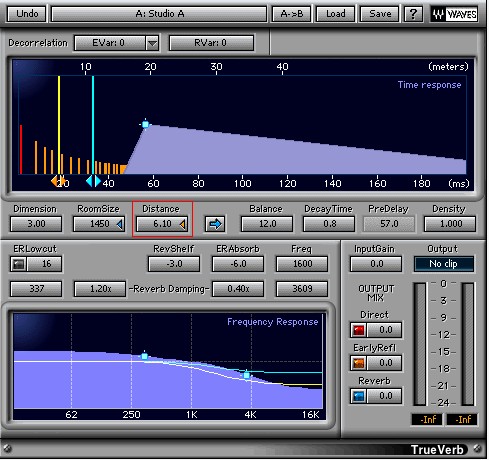Viewport: 489px width, 460px height.
Task: Click the yellow distance line in graph
Action: tap(59, 125)
